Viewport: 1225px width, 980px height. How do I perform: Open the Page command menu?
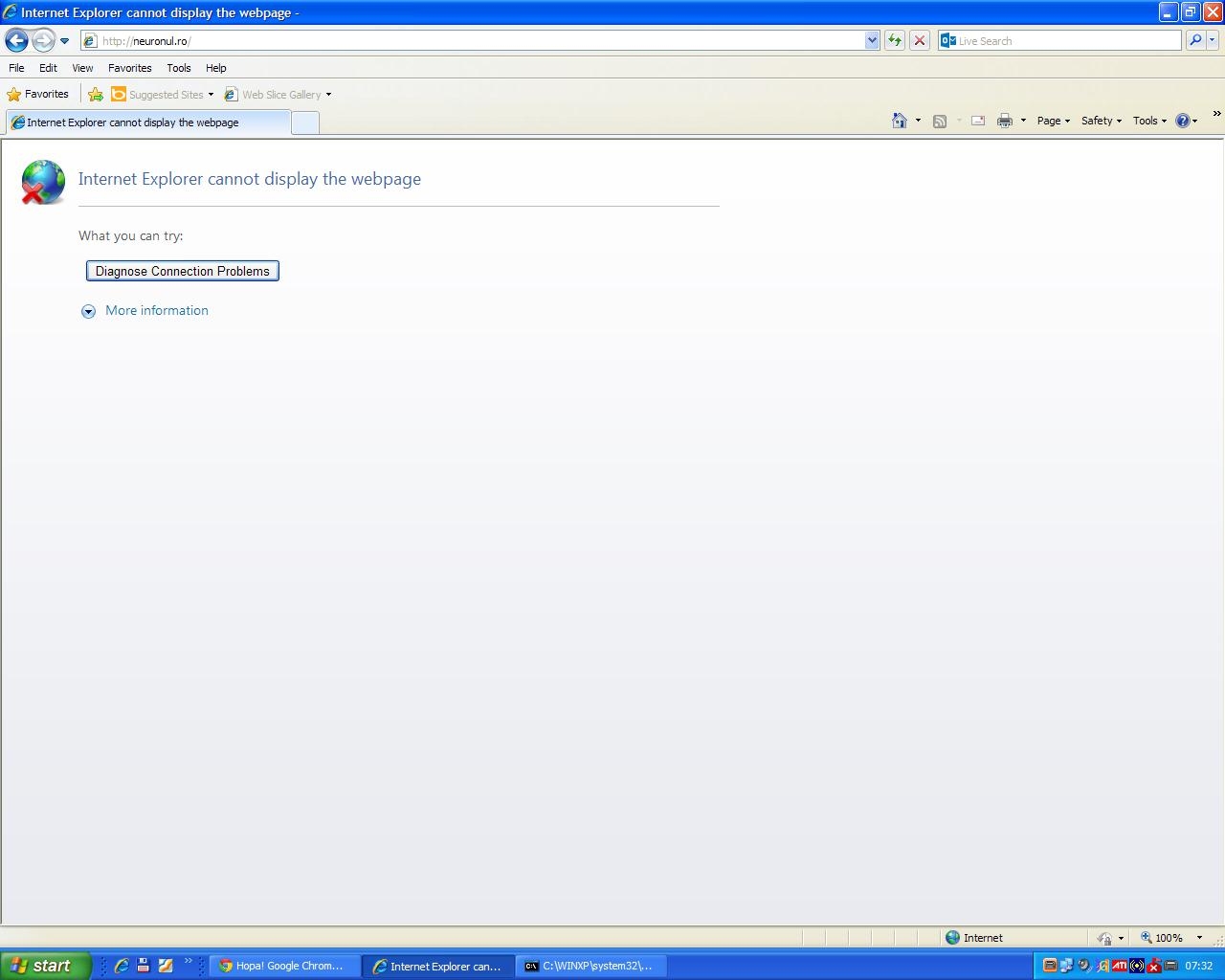(1053, 121)
